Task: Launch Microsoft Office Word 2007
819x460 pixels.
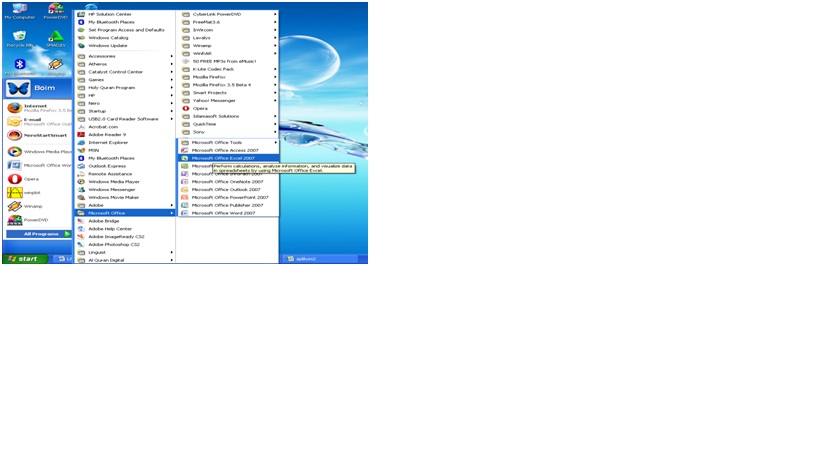Action: pyautogui.click(x=229, y=213)
